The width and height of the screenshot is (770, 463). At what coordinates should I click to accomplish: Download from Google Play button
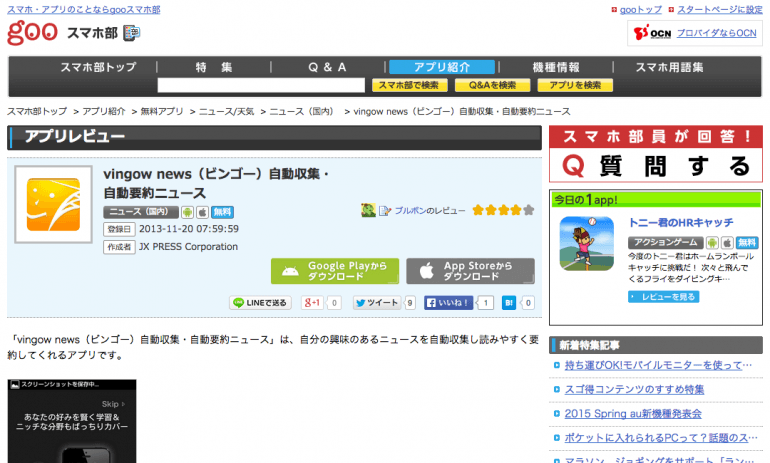click(x=335, y=271)
